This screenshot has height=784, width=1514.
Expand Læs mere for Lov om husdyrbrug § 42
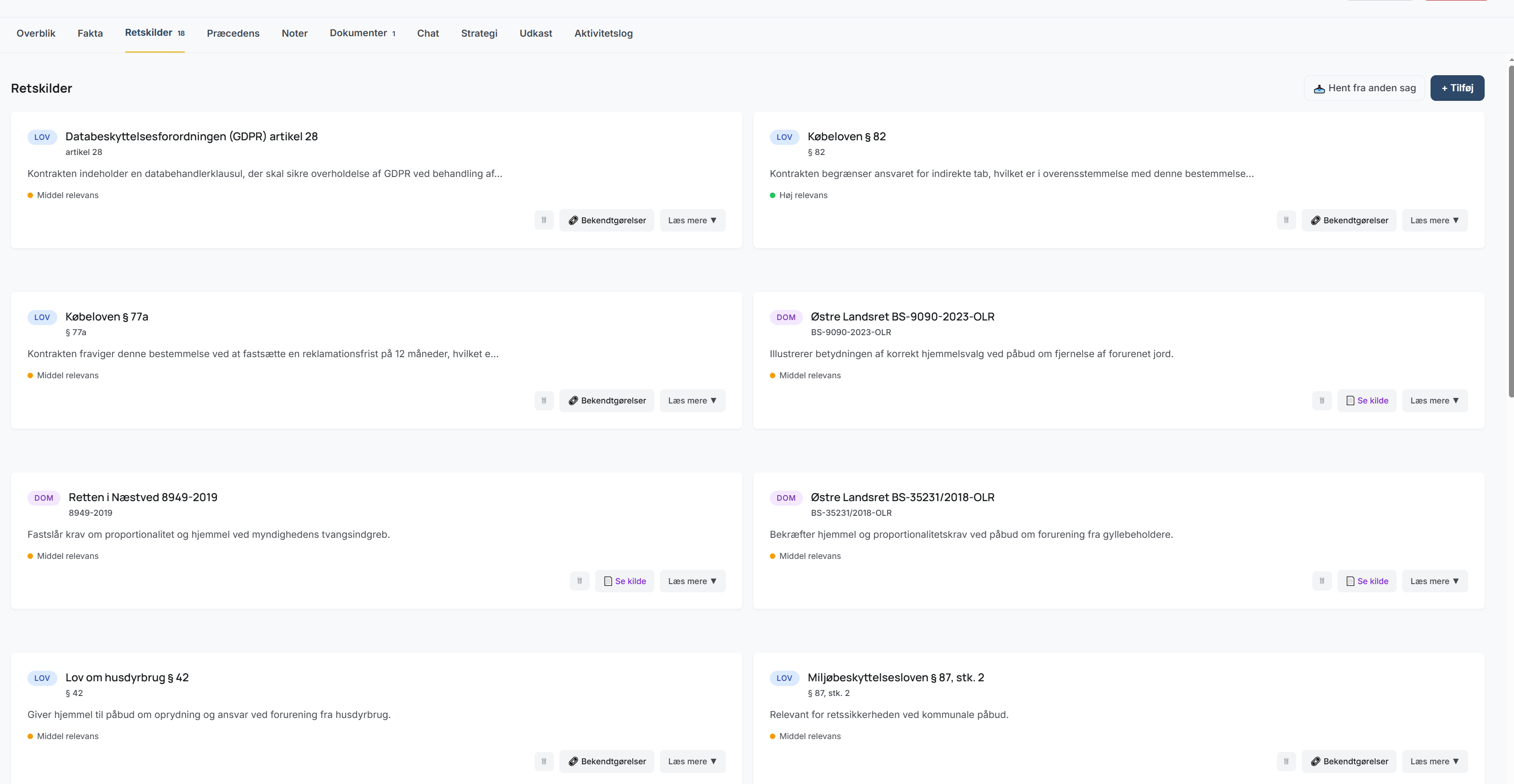coord(692,762)
